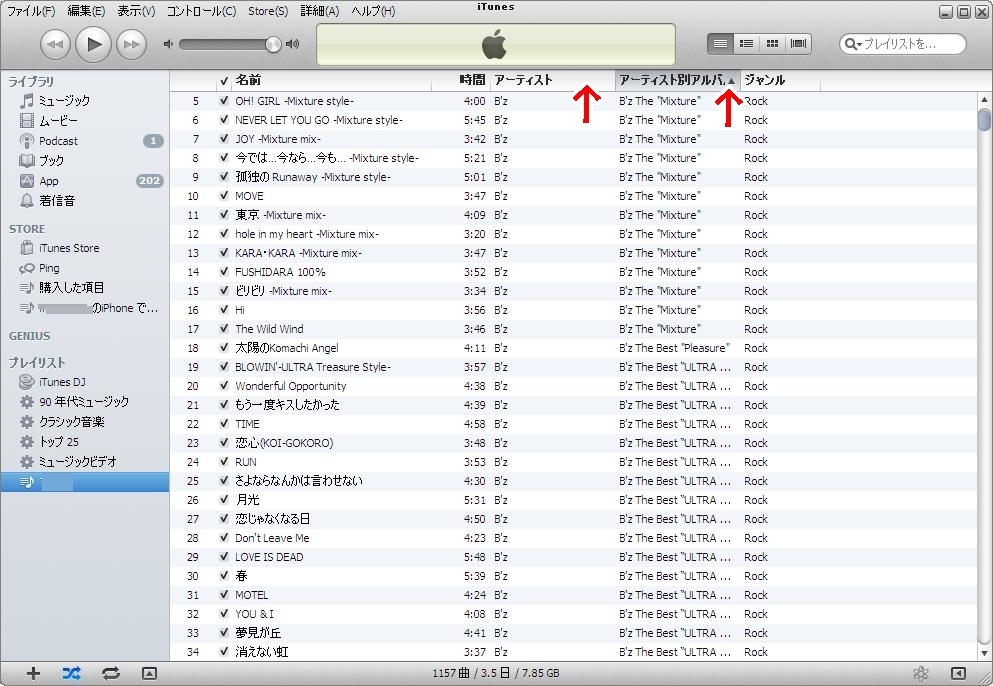The image size is (993, 686).
Task: Reverse sort on アーティスト別アルバム column
Action: 678,80
